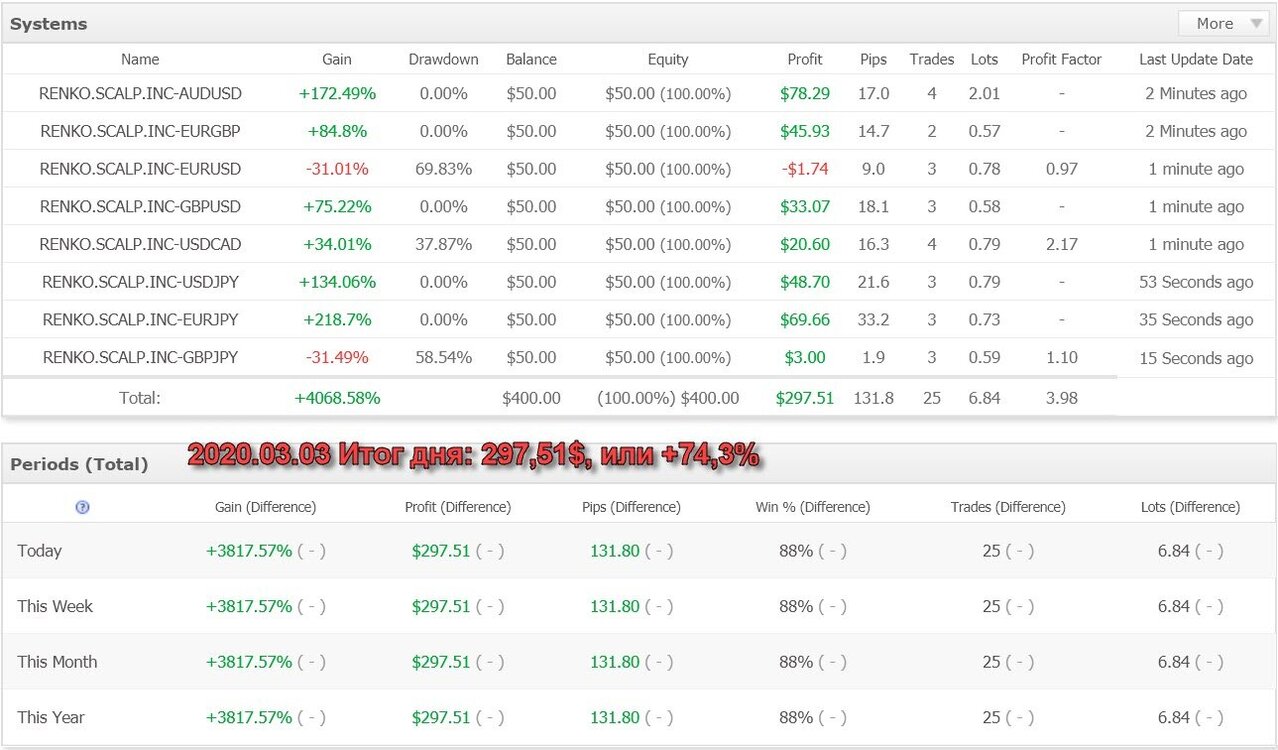Click the -31.49% gain for GBPJPY

[x=337, y=357]
